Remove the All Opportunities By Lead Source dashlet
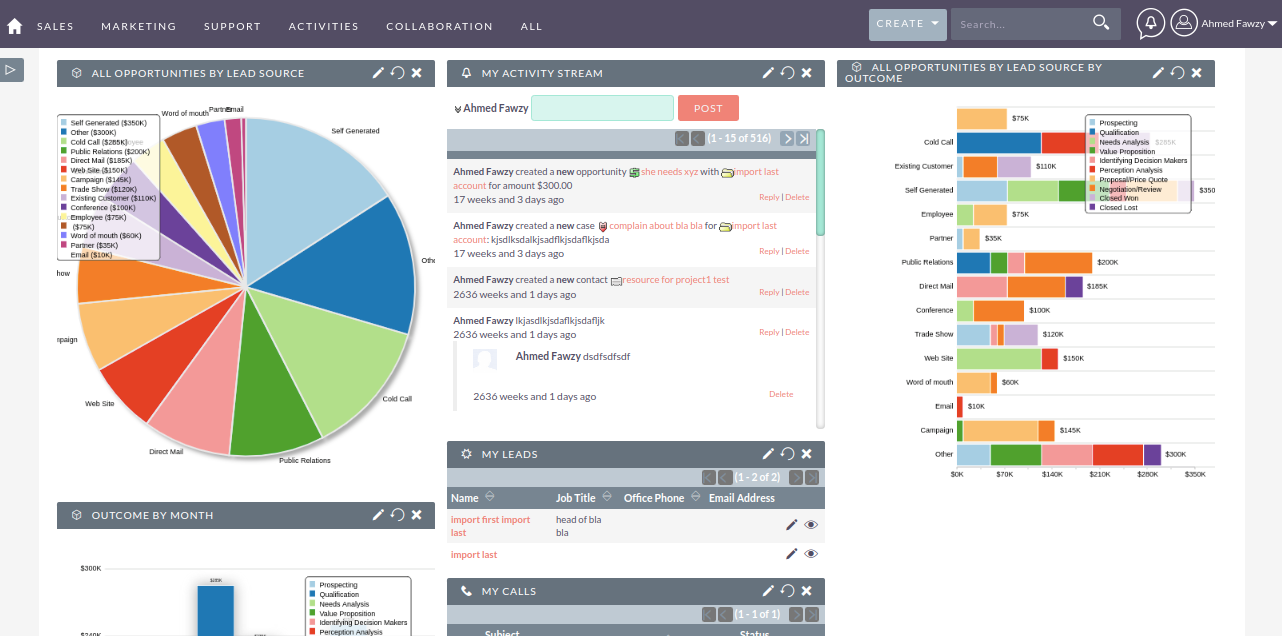 click(x=416, y=73)
